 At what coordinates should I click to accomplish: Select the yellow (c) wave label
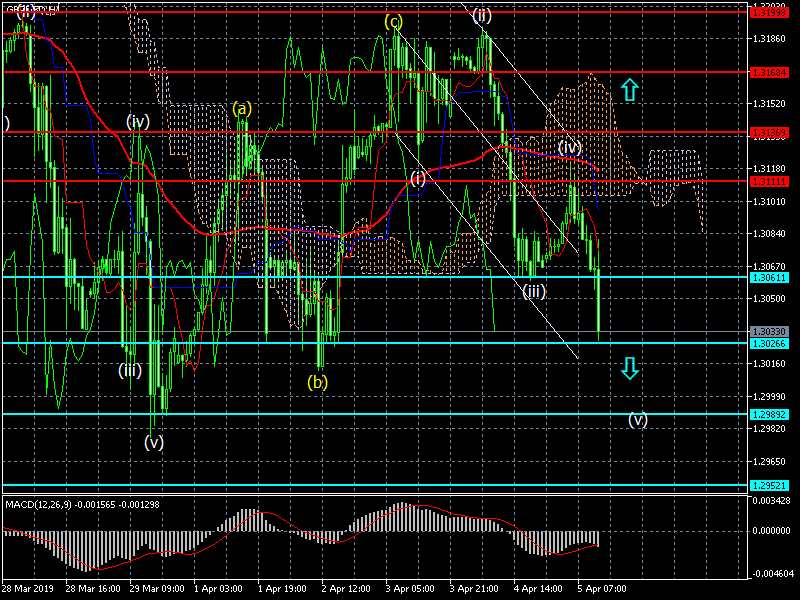coord(394,21)
